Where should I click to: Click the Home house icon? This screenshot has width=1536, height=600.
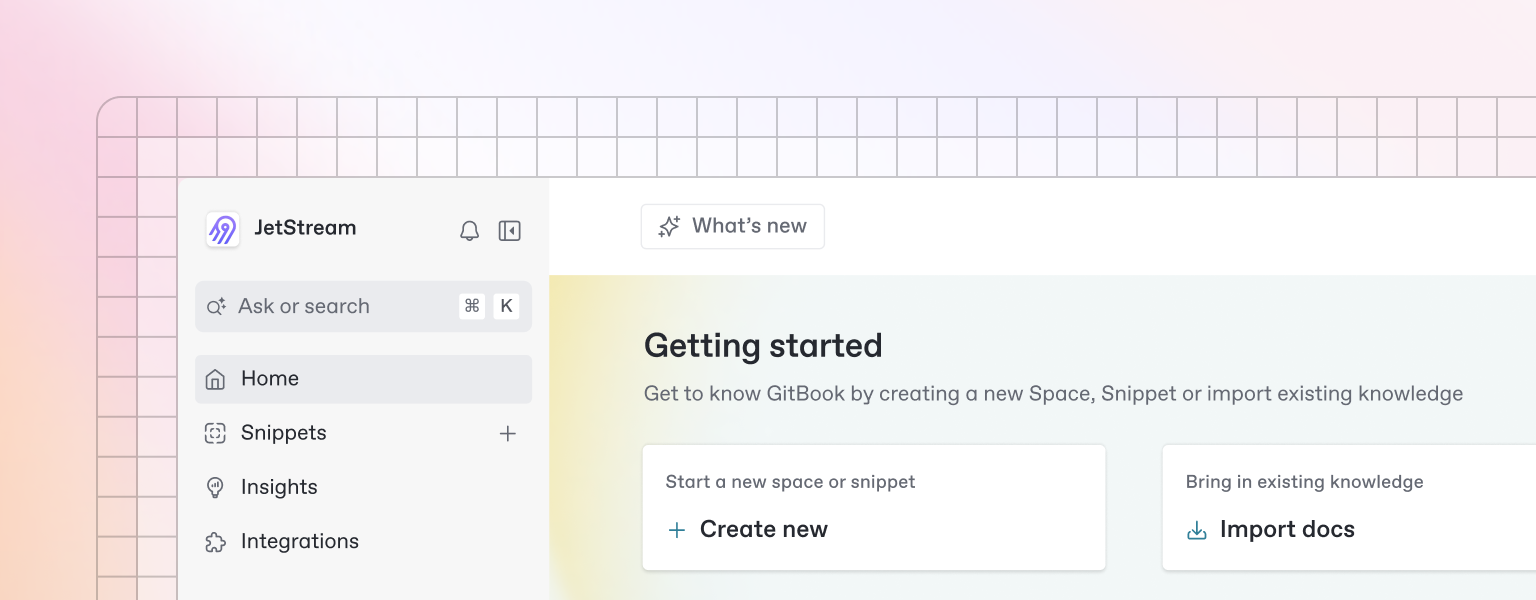point(215,379)
